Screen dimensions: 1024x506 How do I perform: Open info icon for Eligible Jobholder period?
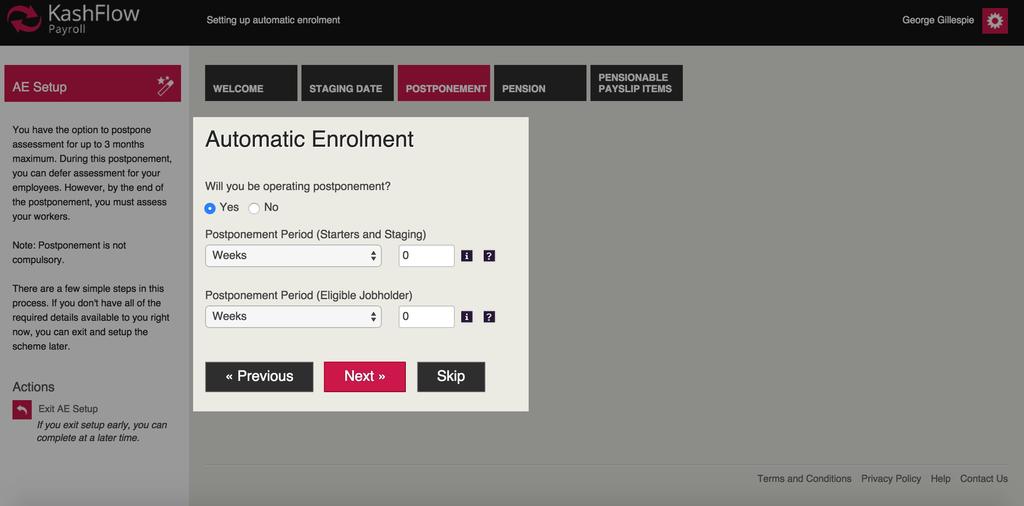point(467,317)
